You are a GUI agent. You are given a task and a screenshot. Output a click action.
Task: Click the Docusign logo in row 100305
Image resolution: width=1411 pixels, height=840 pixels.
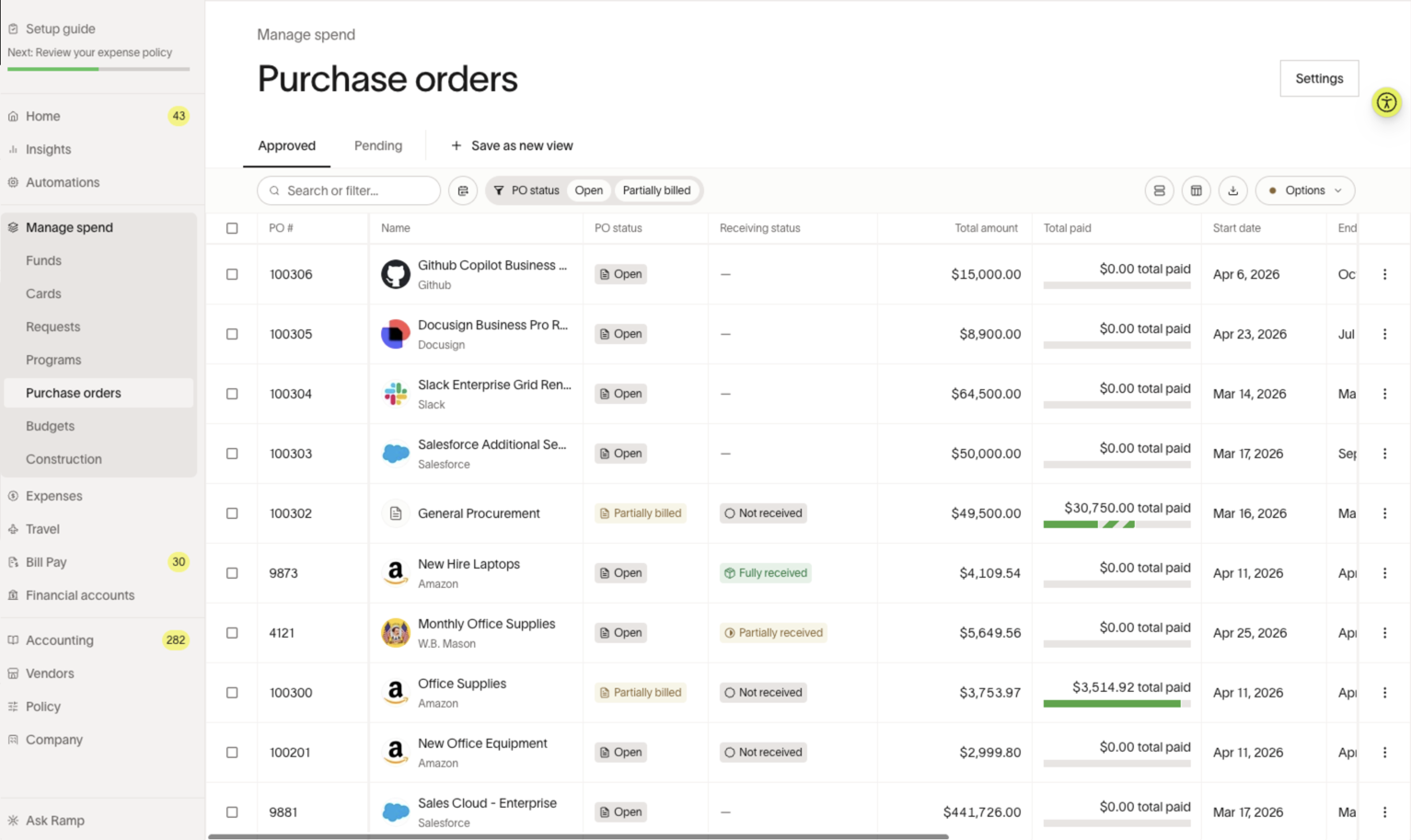pyautogui.click(x=396, y=334)
